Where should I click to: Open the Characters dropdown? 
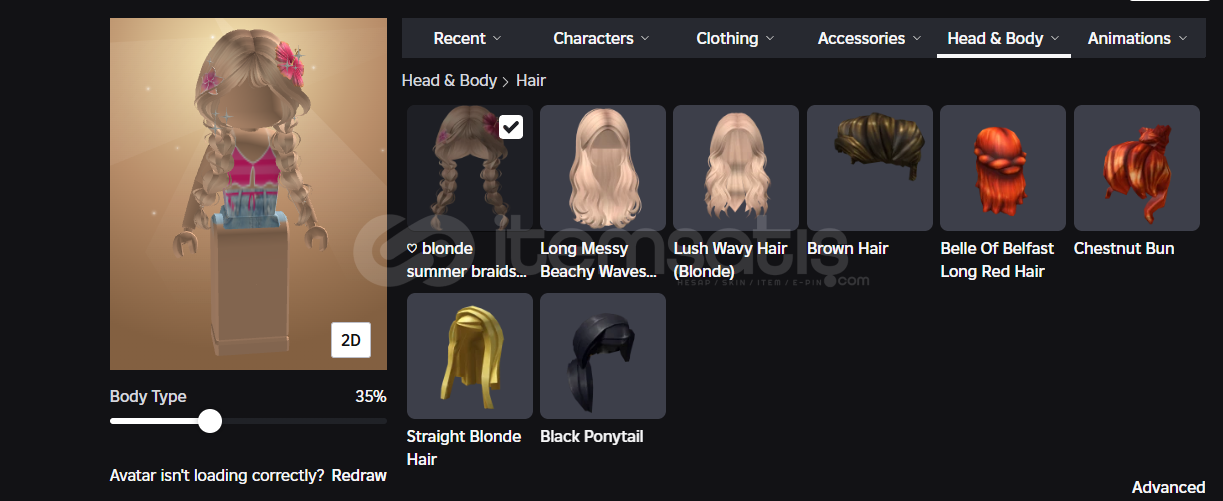click(x=601, y=38)
